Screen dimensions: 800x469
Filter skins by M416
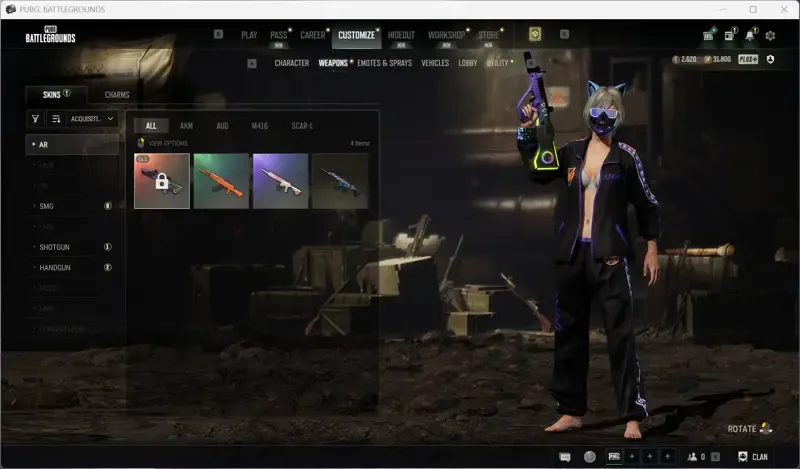tap(259, 126)
